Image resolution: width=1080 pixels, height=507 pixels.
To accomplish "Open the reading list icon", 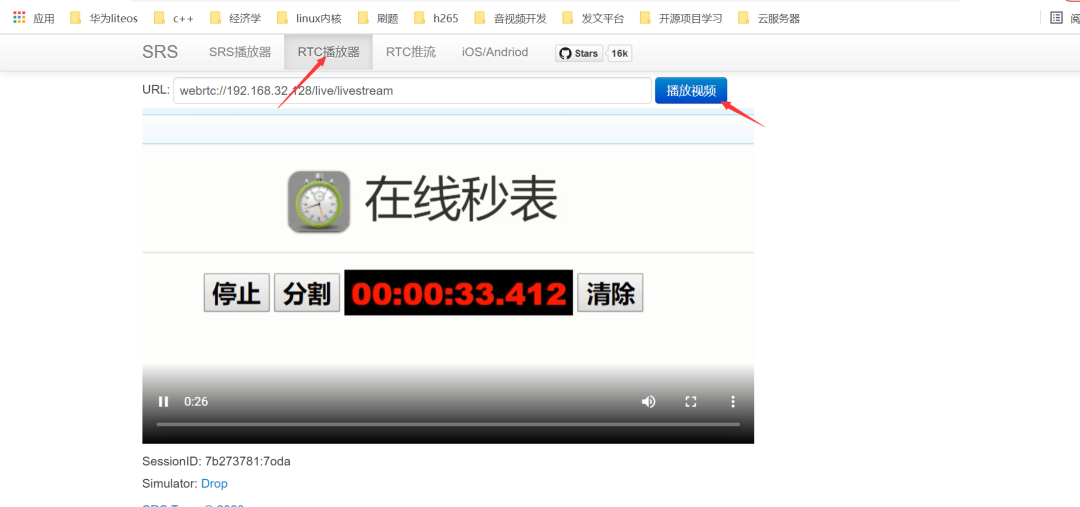I will tap(1057, 18).
